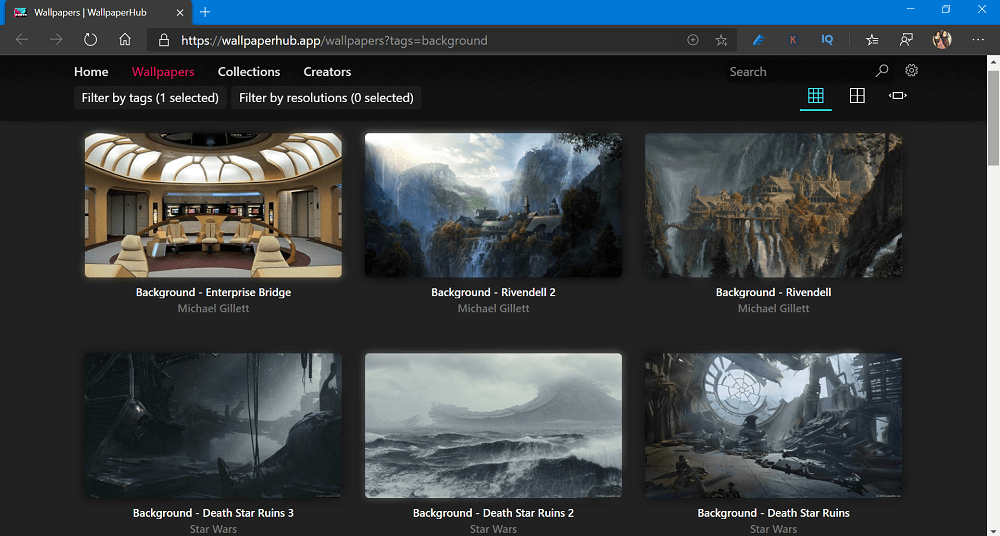Open Collections navigation item
This screenshot has width=1000, height=536.
point(249,71)
